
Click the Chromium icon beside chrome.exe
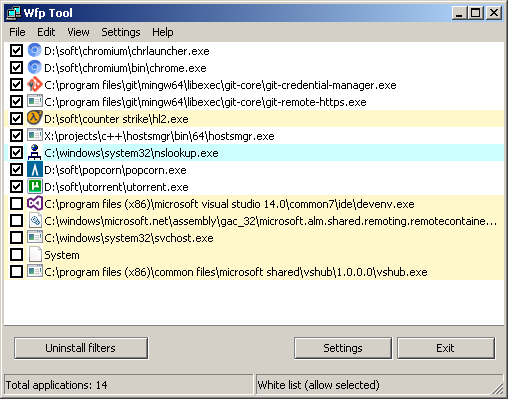point(34,68)
